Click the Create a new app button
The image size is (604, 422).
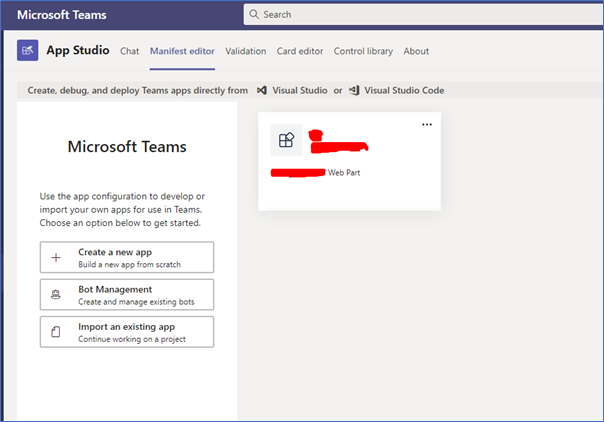coord(127,257)
